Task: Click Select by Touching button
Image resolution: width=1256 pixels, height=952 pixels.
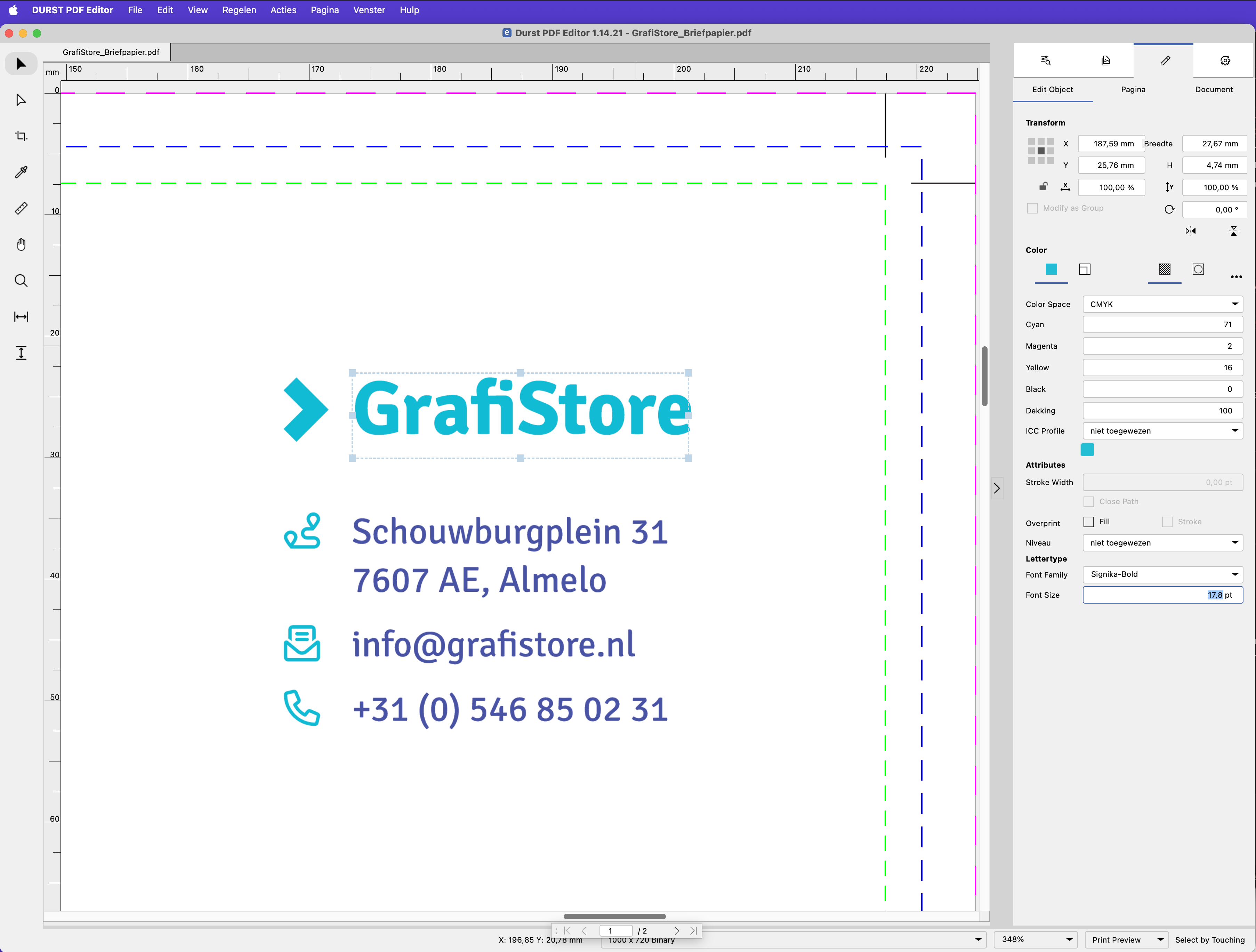Action: pyautogui.click(x=1209, y=939)
